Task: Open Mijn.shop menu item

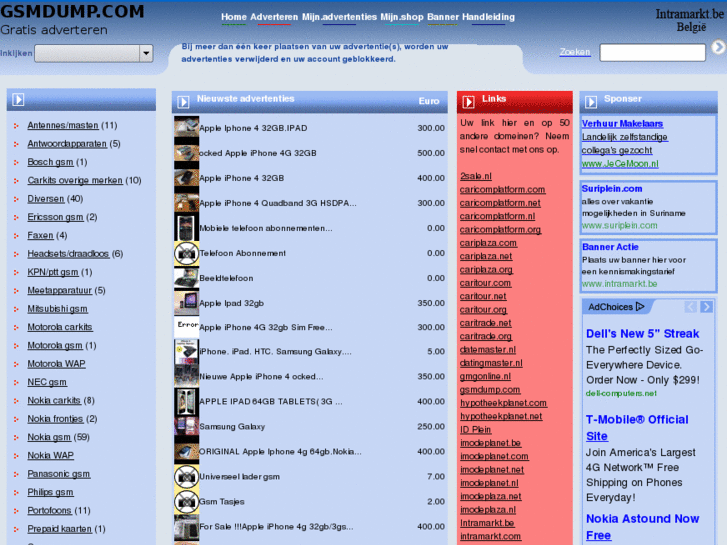Action: point(402,17)
